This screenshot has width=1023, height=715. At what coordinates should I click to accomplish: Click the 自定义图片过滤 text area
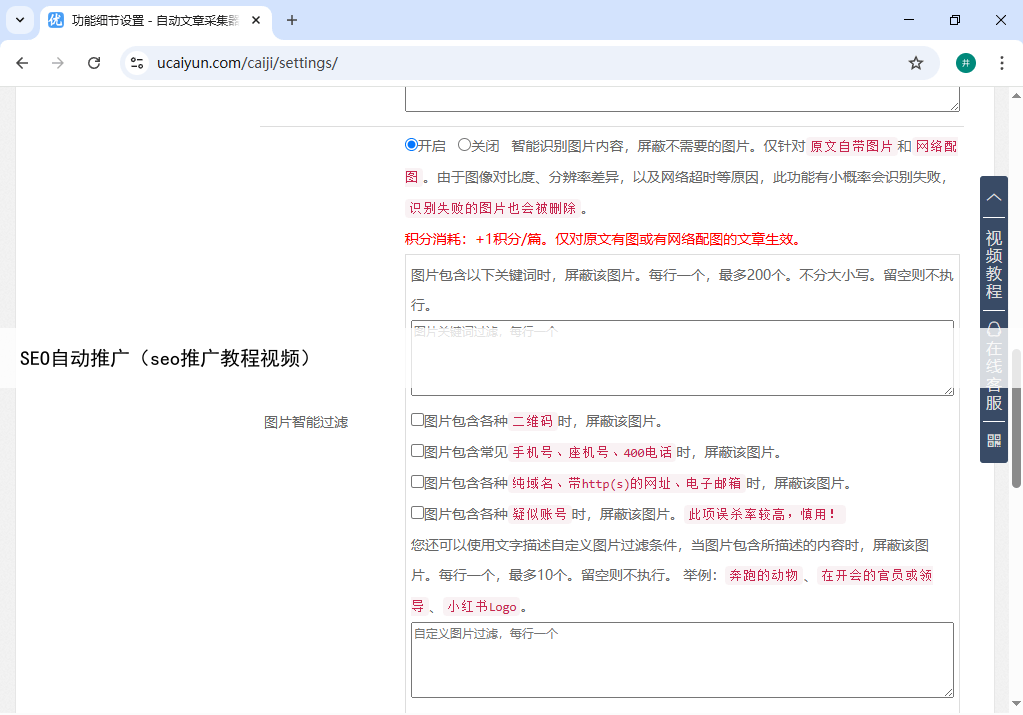[x=681, y=660]
